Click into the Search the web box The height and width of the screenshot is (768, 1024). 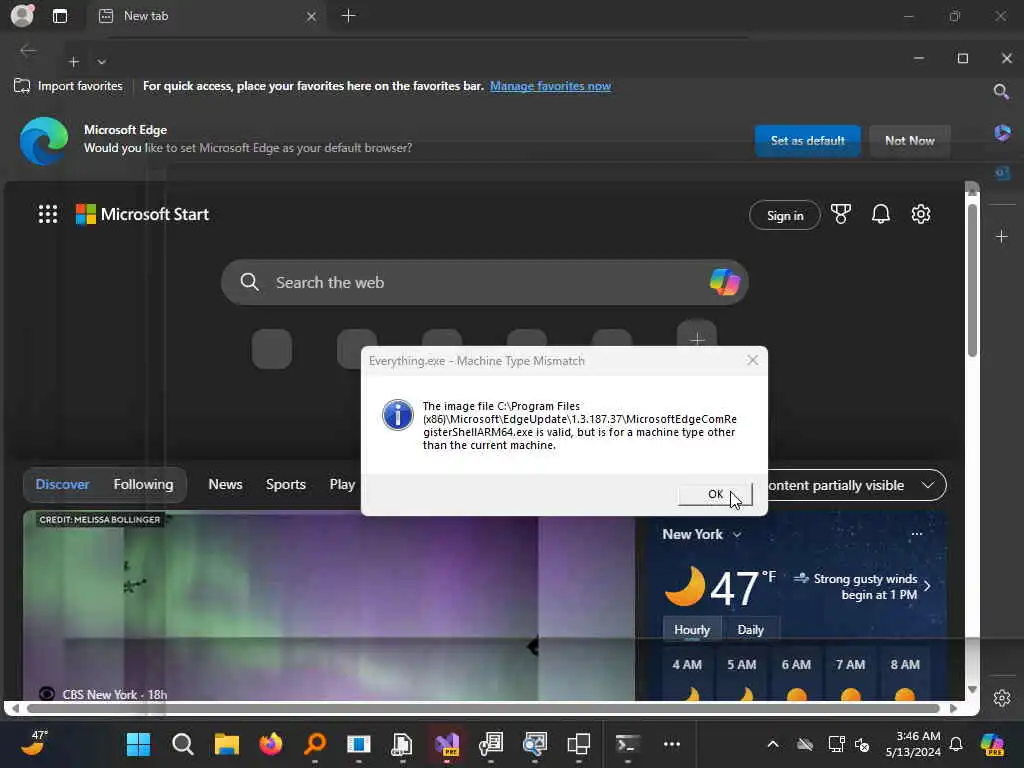tap(485, 282)
